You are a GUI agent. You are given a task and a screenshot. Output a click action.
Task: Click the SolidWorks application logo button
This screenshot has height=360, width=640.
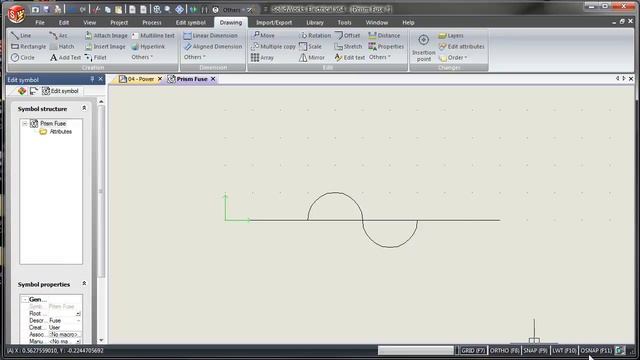pyautogui.click(x=16, y=14)
